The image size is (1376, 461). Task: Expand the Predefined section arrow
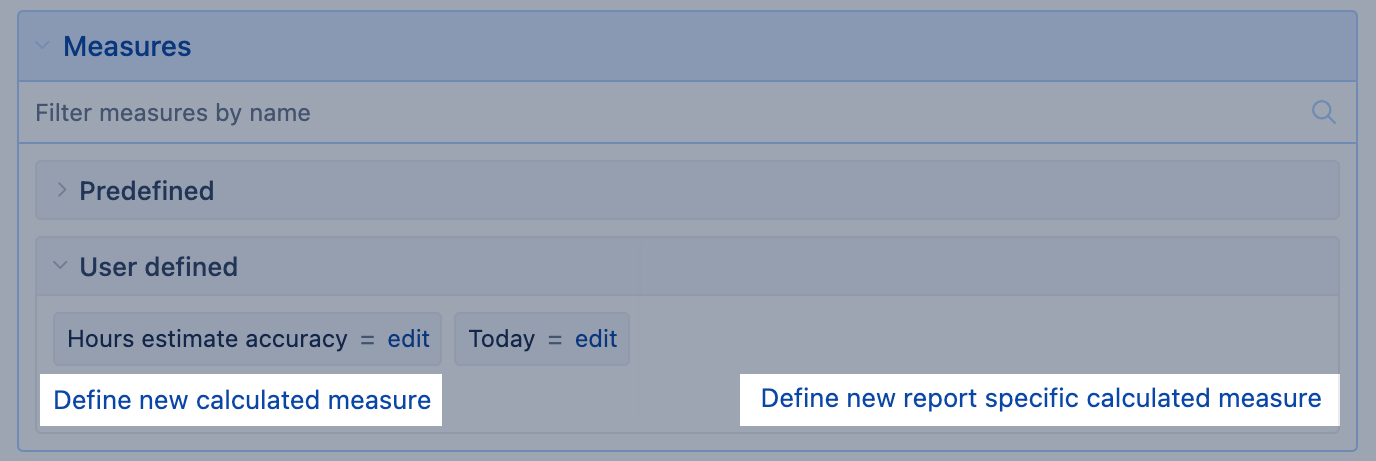coord(61,190)
